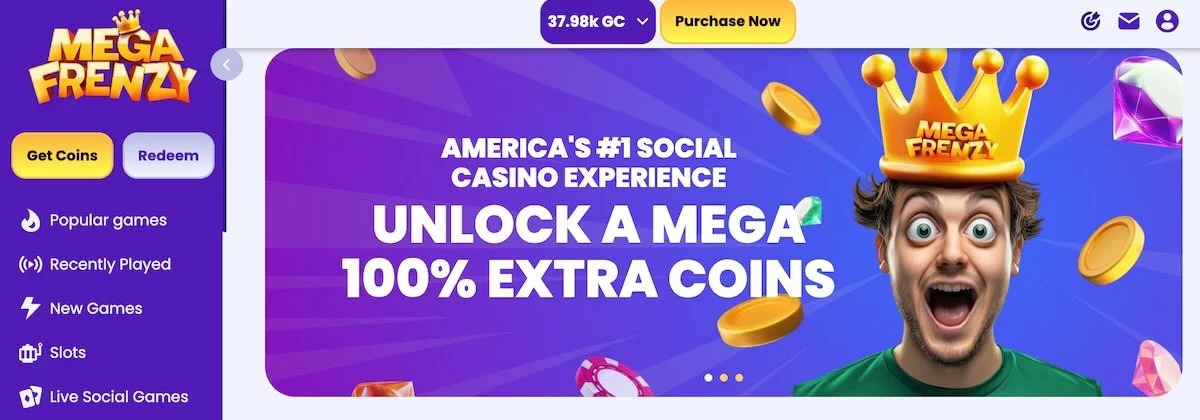Viewport: 1200px width, 420px height.
Task: Click the flame icon beside Popular games
Action: click(30, 220)
